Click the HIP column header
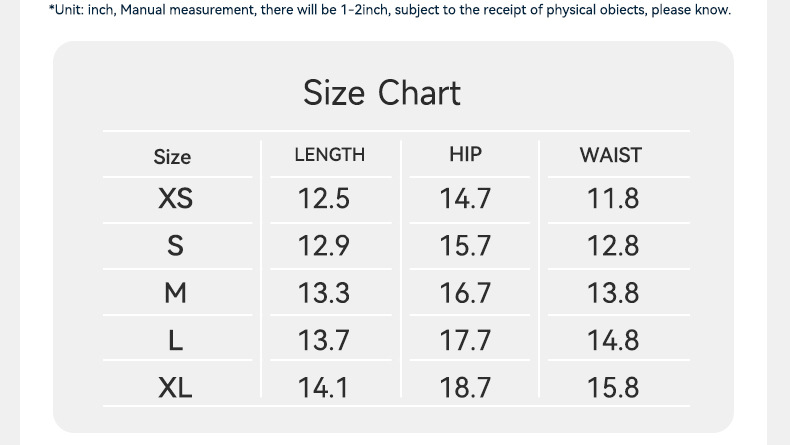The image size is (790, 445). (465, 154)
